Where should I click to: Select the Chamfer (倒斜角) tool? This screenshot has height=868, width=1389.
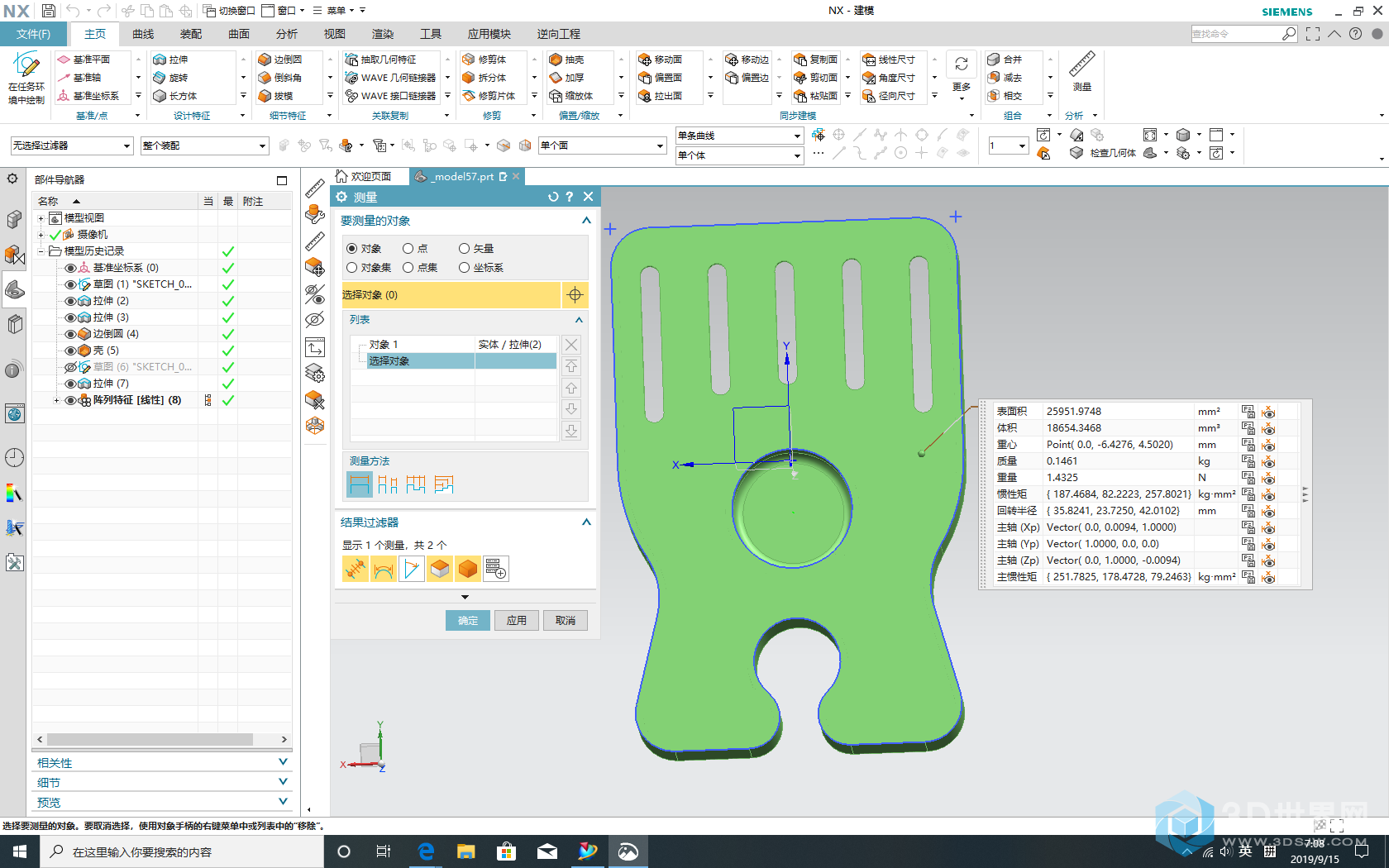(x=279, y=78)
